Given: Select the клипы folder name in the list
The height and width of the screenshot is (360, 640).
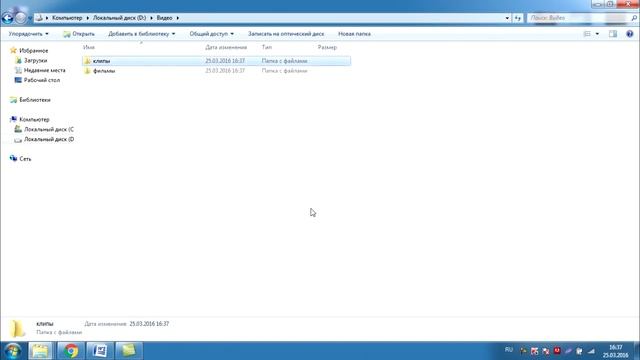Looking at the screenshot, I should (101, 61).
